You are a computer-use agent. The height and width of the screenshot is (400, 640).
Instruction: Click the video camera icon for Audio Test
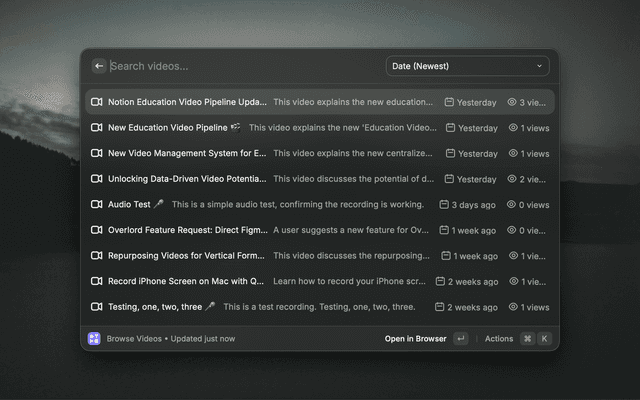pos(97,204)
